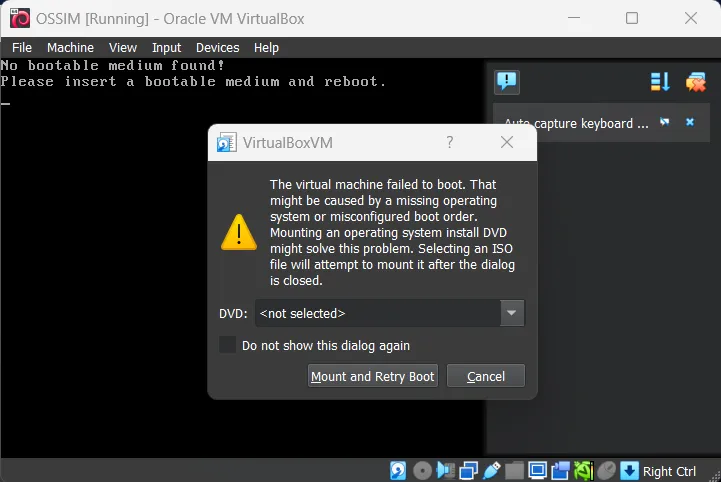This screenshot has height=482, width=721.
Task: Click the hard disk activity status icon
Action: click(x=398, y=471)
